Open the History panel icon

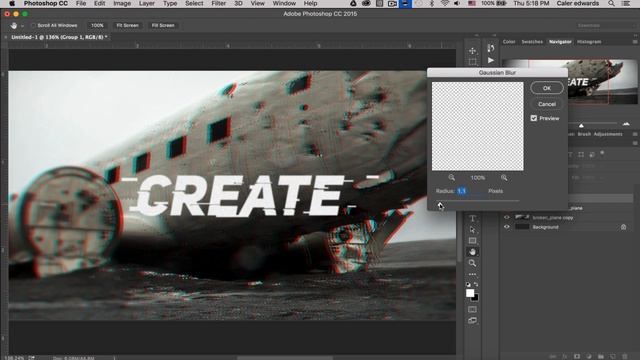[491, 48]
